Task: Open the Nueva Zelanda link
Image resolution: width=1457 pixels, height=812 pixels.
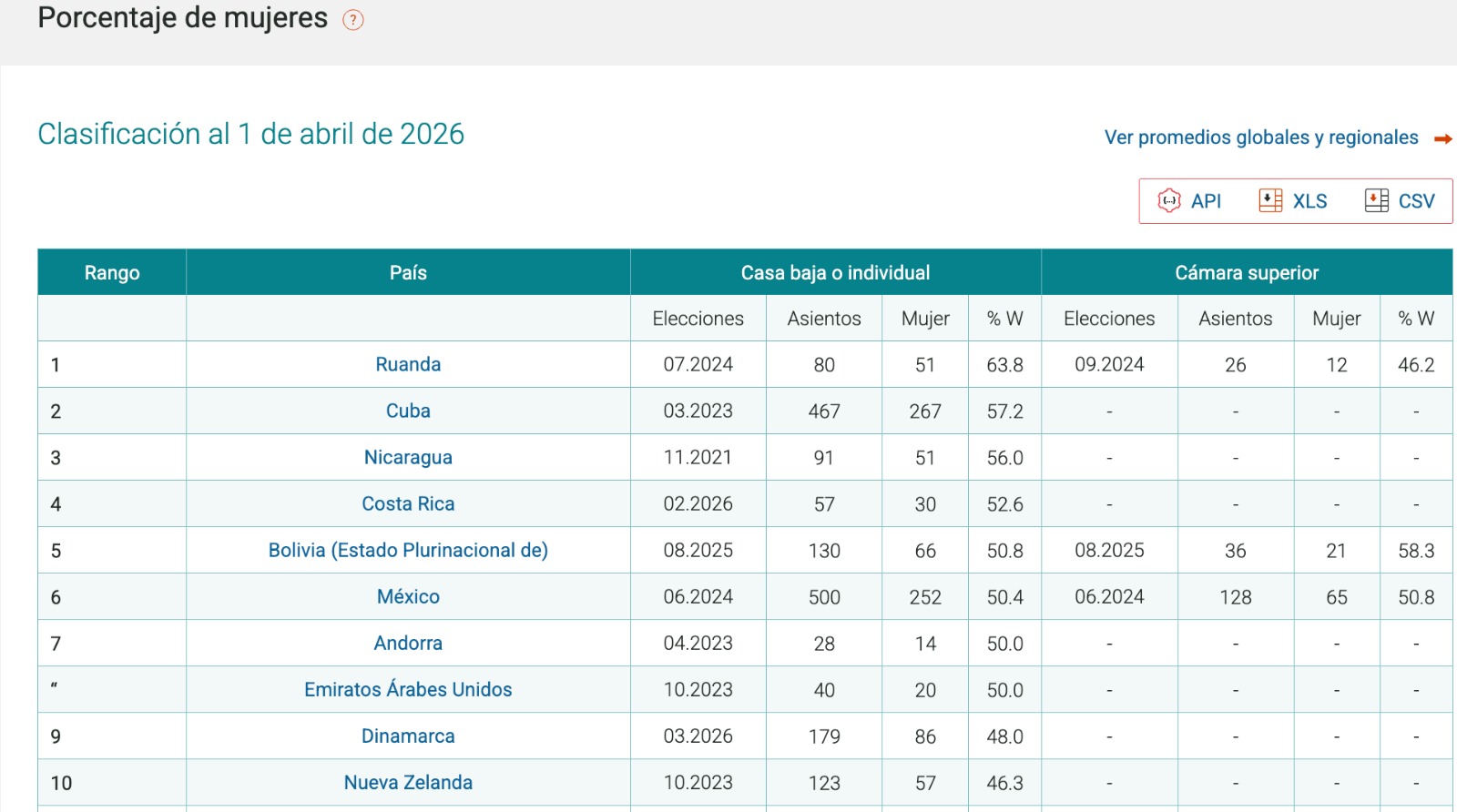Action: pyautogui.click(x=408, y=782)
